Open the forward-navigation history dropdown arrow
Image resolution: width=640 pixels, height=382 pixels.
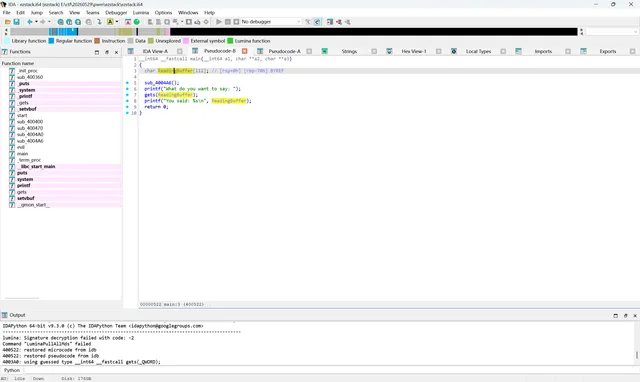49,22
